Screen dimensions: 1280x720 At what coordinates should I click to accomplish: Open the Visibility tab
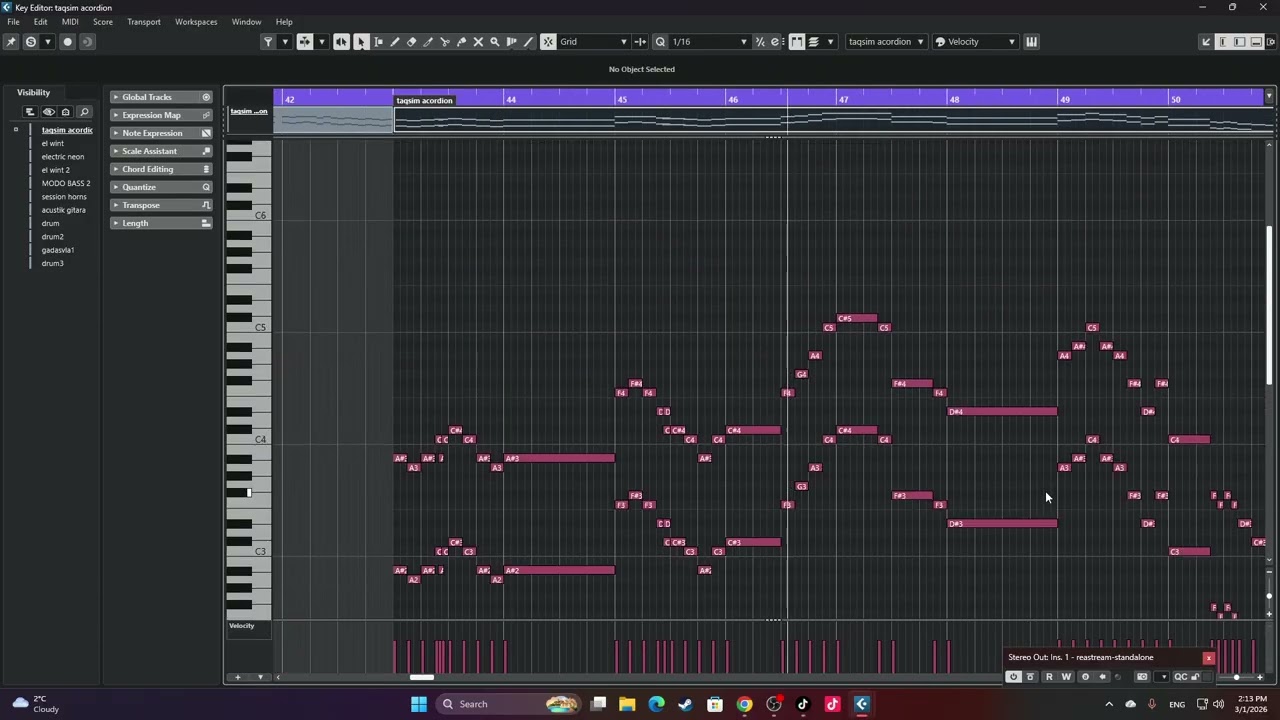point(33,92)
